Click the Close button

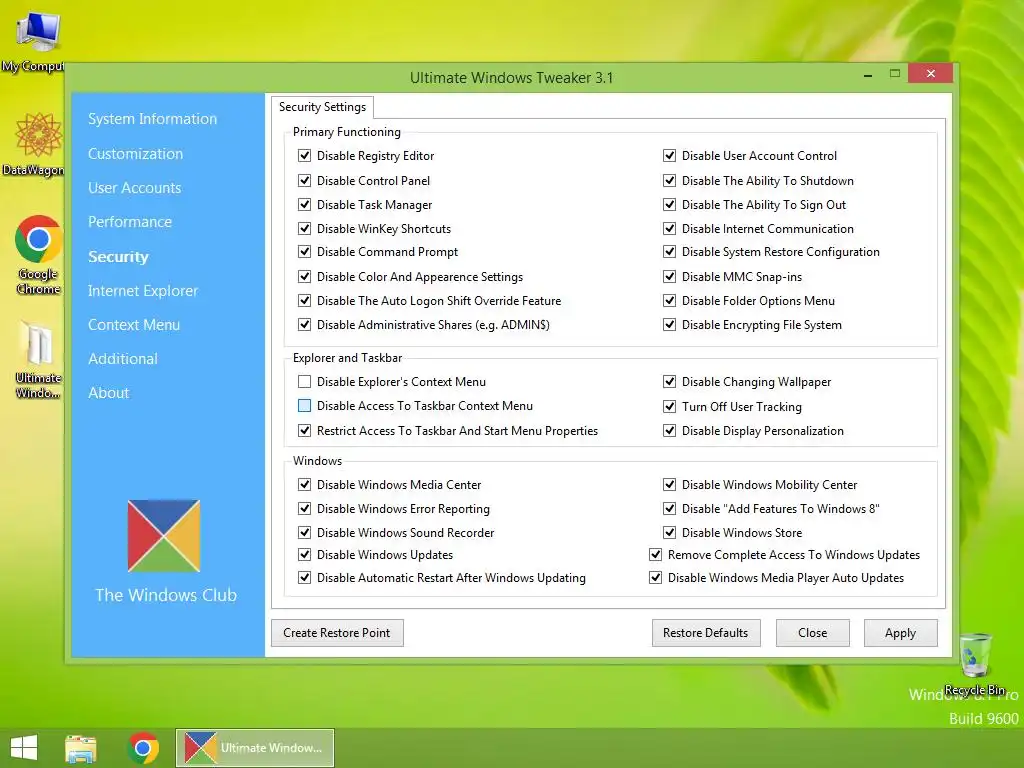click(812, 633)
